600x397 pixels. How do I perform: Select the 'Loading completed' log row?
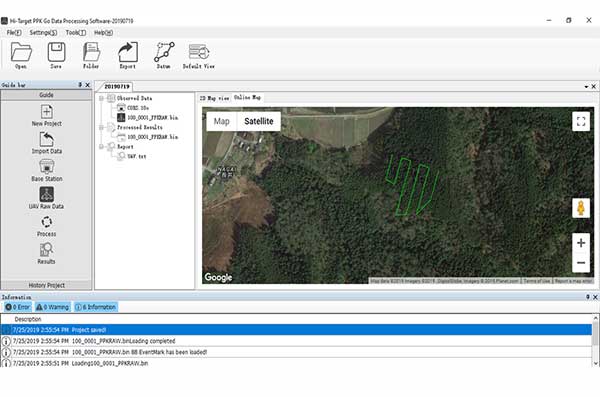click(x=297, y=341)
